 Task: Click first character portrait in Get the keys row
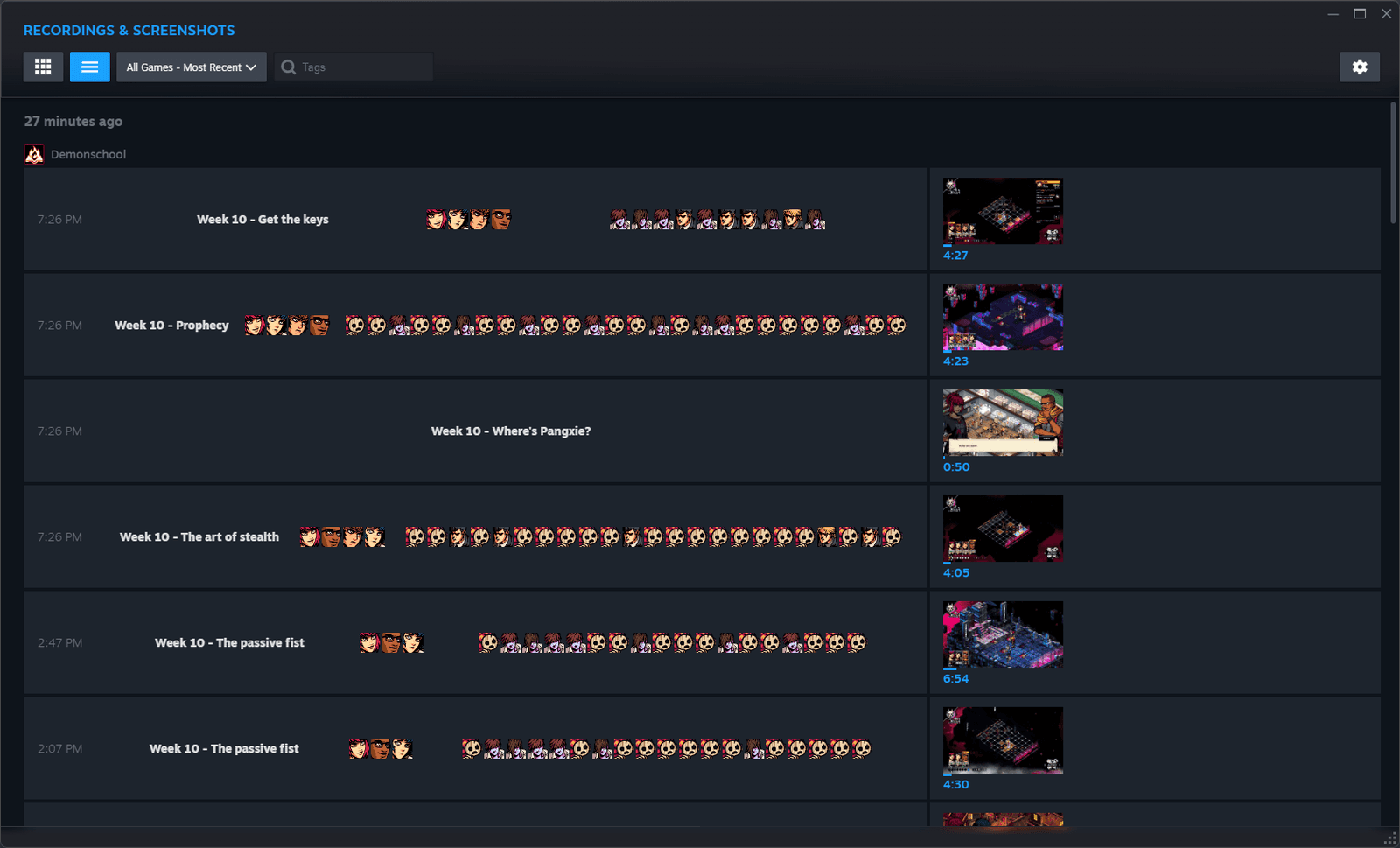[x=436, y=220]
